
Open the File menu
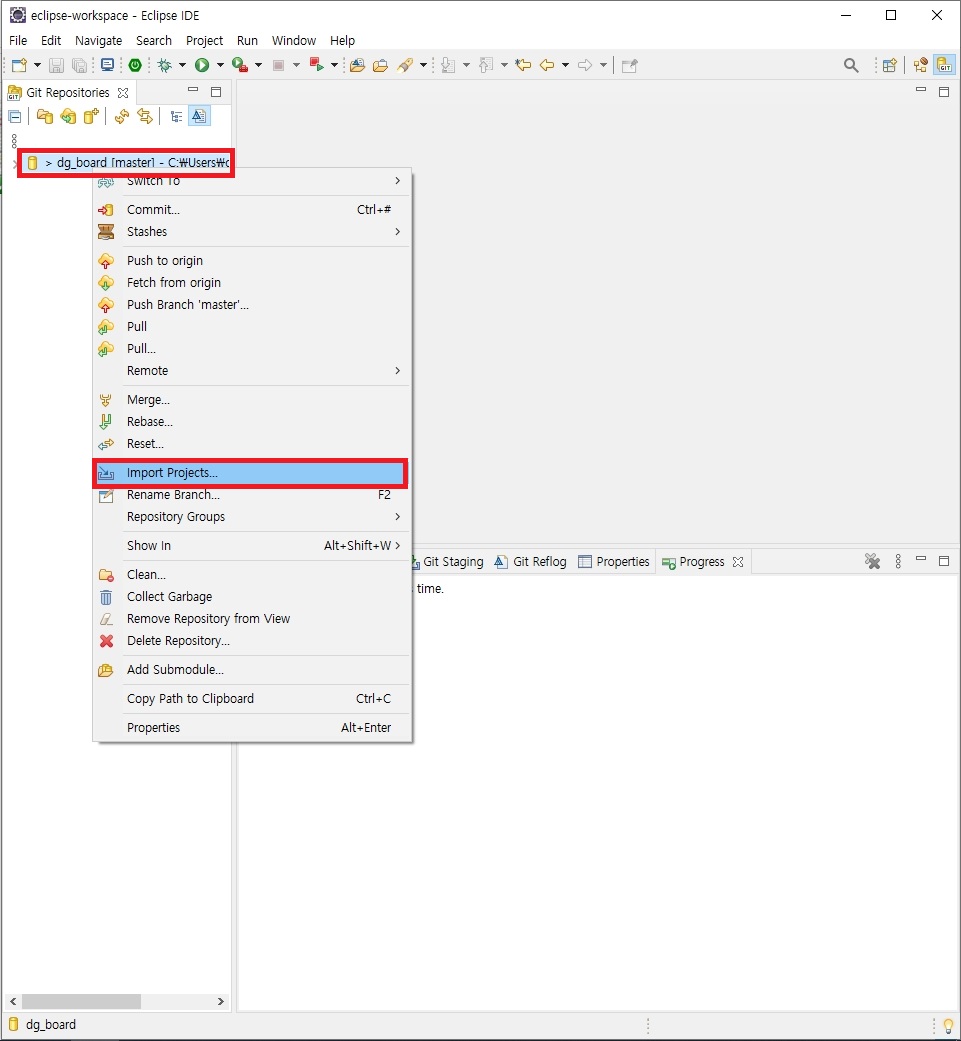click(x=18, y=40)
